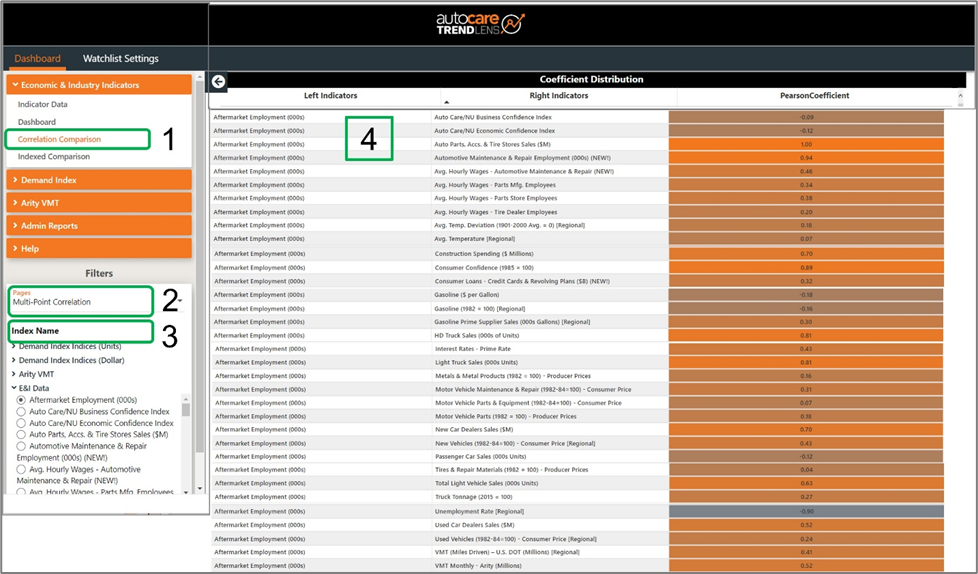Expand the Arity VMT menu section
This screenshot has height=574, width=978.
point(99,203)
